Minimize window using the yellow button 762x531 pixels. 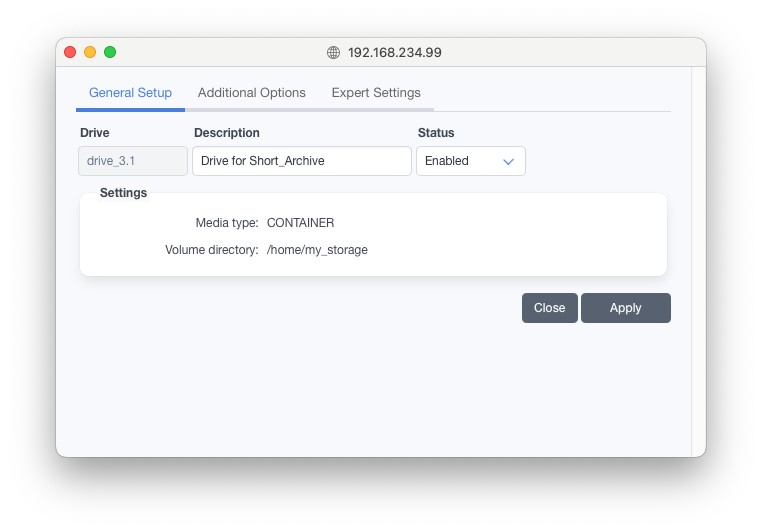(90, 52)
